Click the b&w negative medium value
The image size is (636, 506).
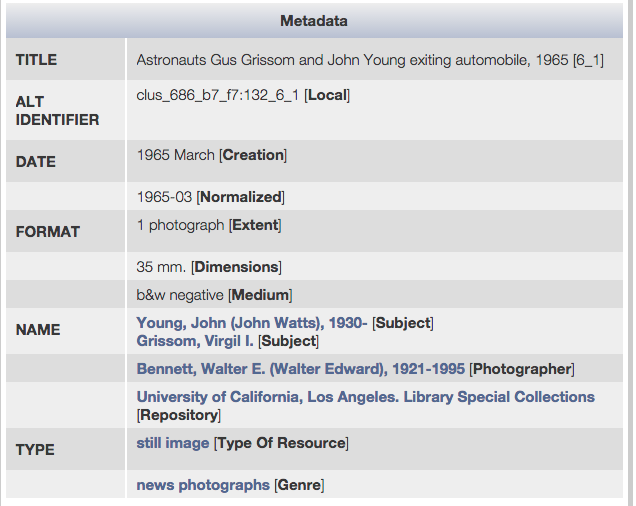point(181,295)
